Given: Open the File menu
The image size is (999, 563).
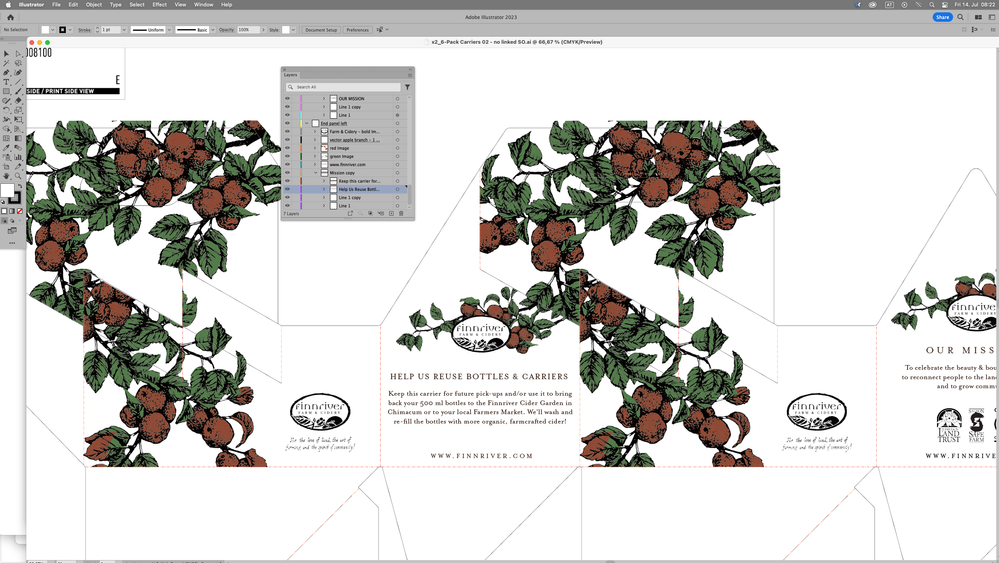Looking at the screenshot, I should 56,4.
